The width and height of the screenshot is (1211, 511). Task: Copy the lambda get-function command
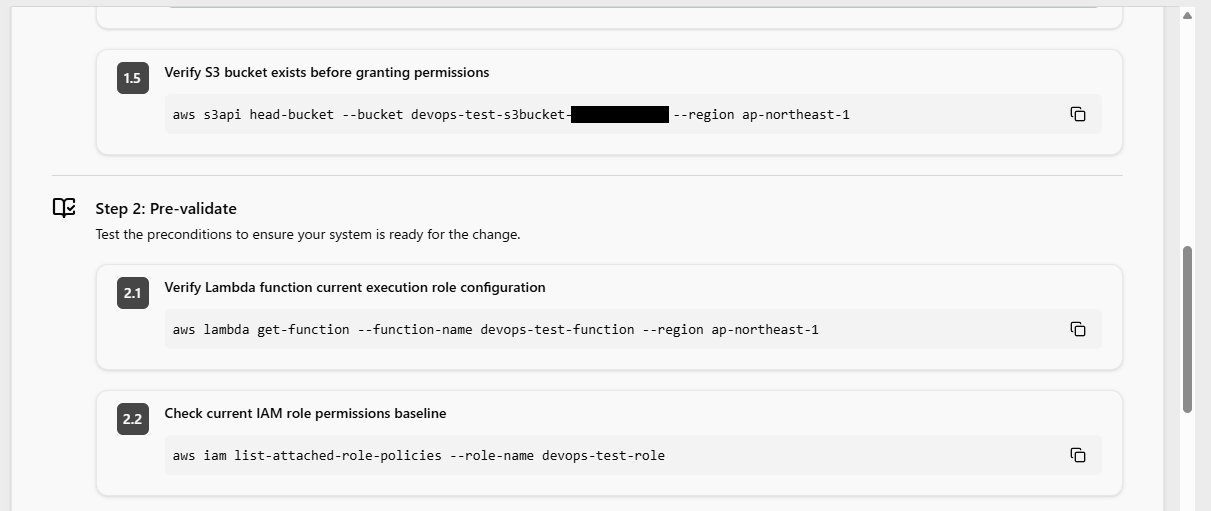[x=1078, y=329]
